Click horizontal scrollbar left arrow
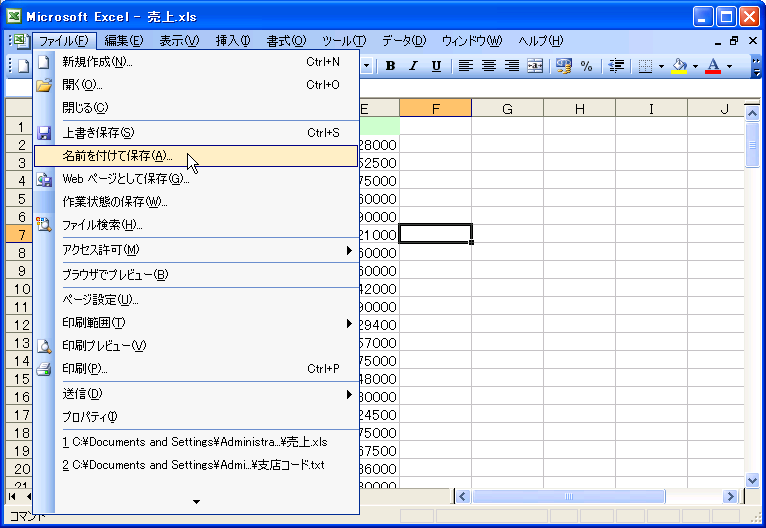Image resolution: width=766 pixels, height=528 pixels. 463,497
